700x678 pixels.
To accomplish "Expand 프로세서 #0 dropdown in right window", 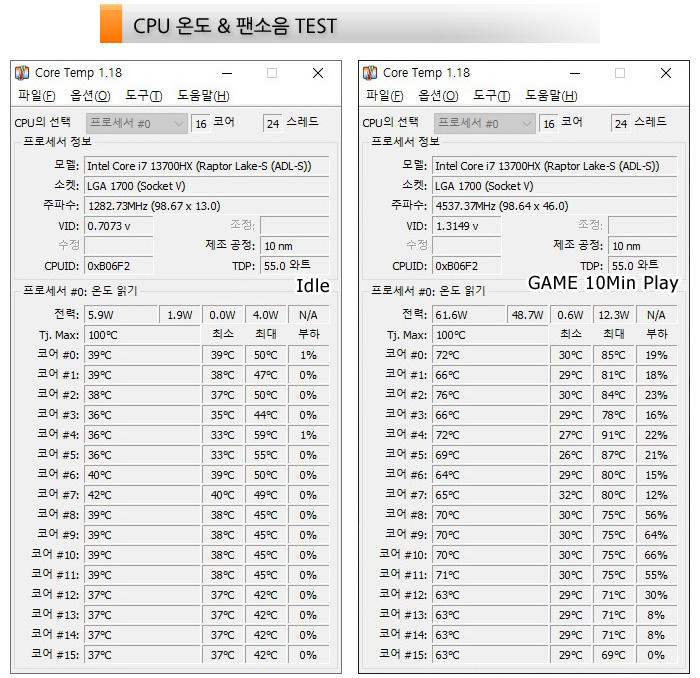I will [527, 123].
